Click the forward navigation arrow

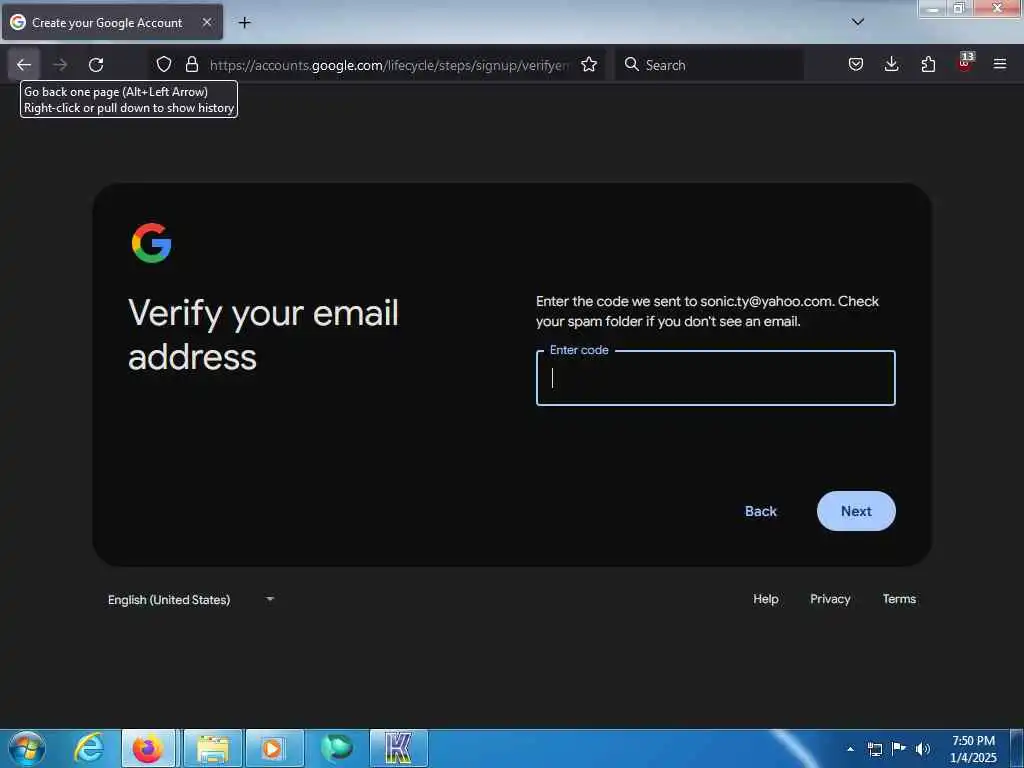[60, 65]
